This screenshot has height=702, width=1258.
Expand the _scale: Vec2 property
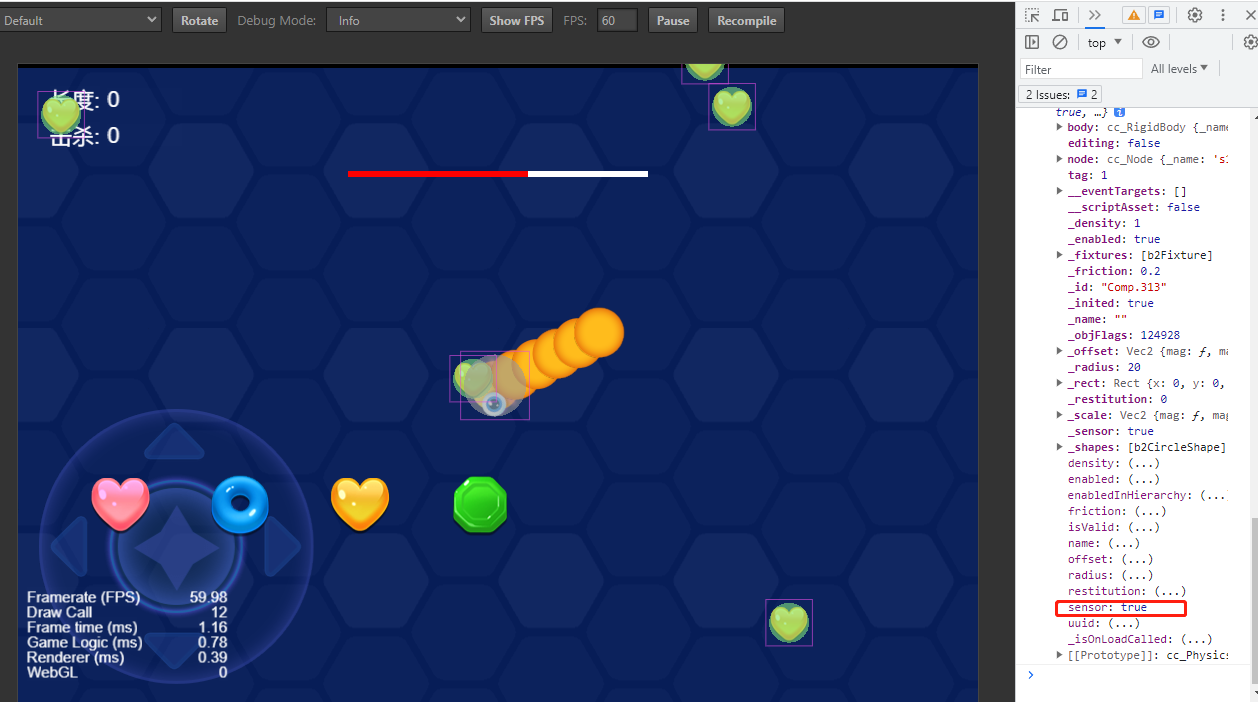coord(1060,415)
